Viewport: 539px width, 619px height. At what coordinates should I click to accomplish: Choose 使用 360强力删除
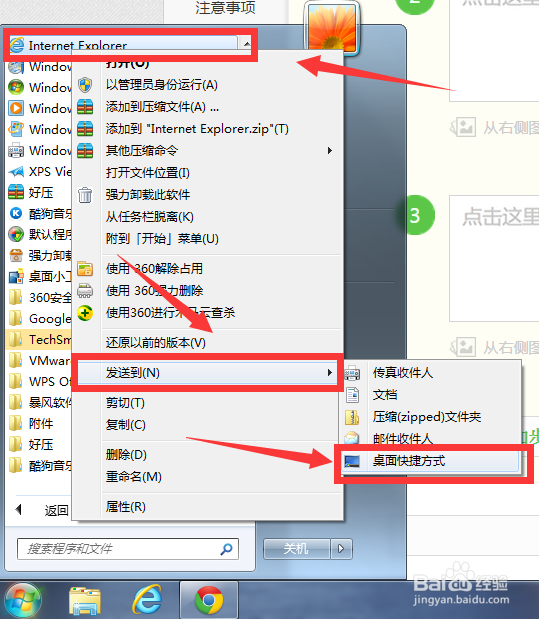(x=154, y=291)
